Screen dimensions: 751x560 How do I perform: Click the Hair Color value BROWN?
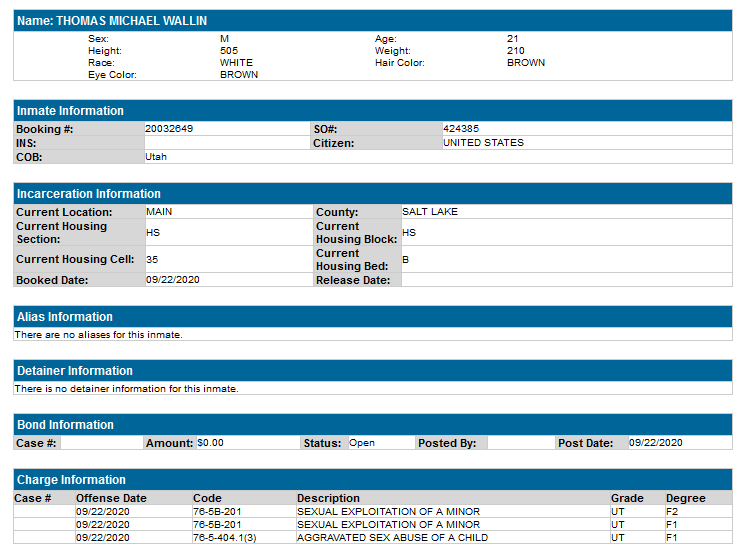[x=526, y=63]
